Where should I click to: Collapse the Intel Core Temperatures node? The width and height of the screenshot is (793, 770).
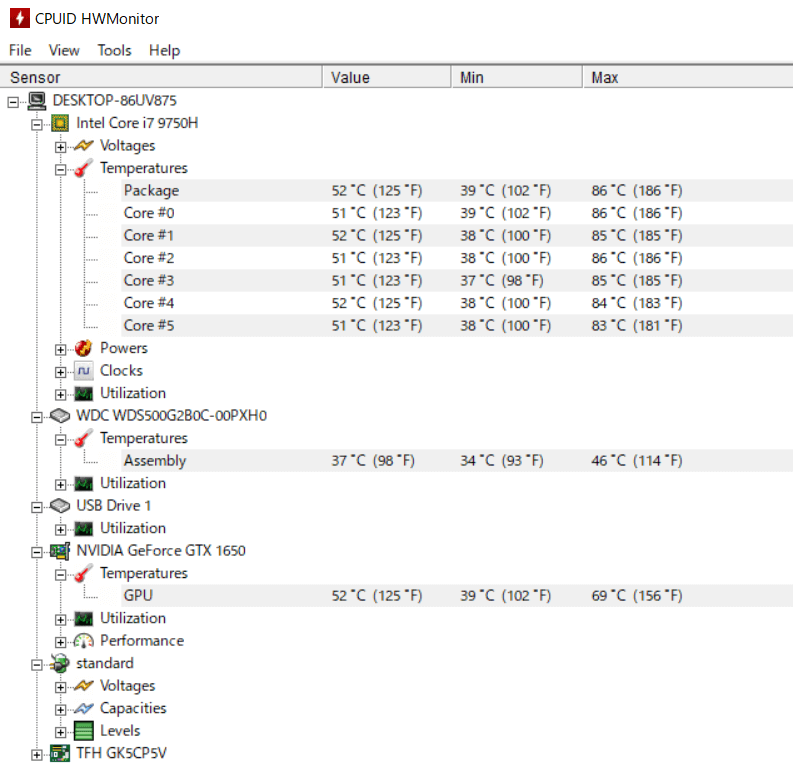pos(60,169)
